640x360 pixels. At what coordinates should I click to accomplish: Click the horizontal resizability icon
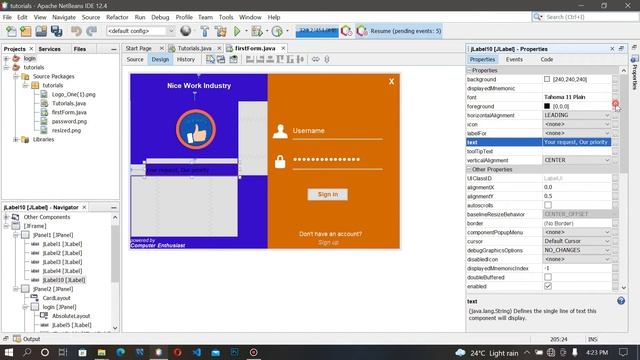[x=316, y=60]
